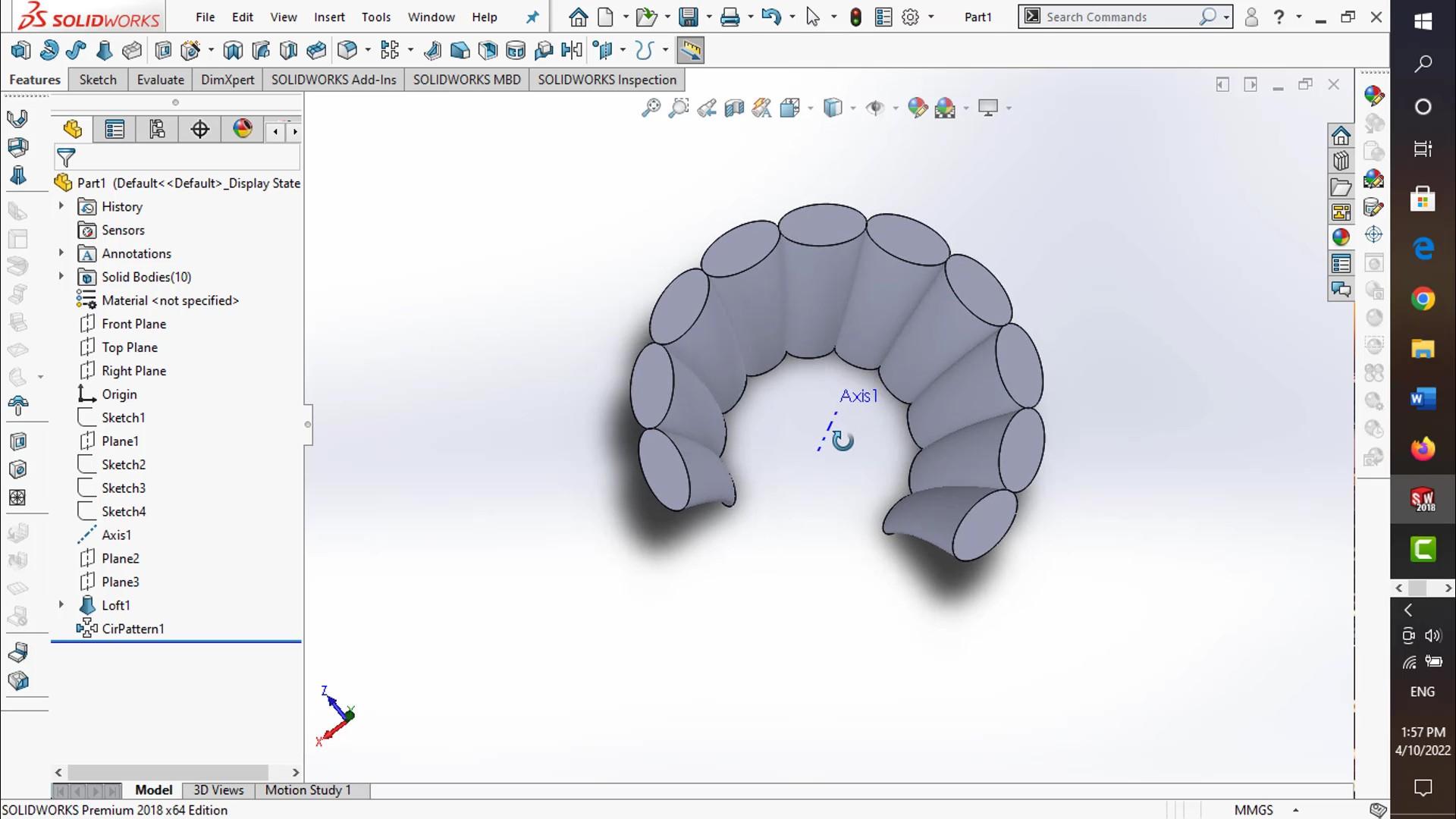This screenshot has height=819, width=1456.
Task: Click the Mirror feature icon
Action: [572, 51]
